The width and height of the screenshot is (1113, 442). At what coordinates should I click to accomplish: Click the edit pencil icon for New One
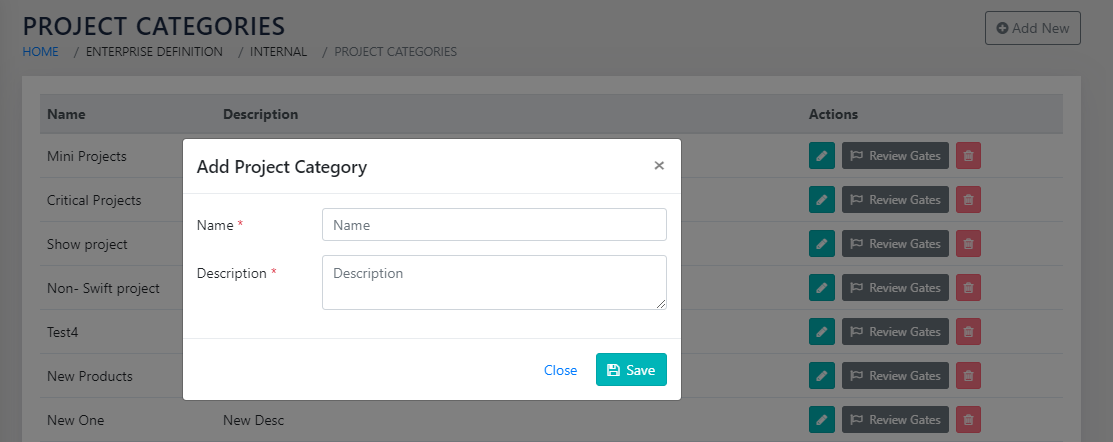(821, 420)
